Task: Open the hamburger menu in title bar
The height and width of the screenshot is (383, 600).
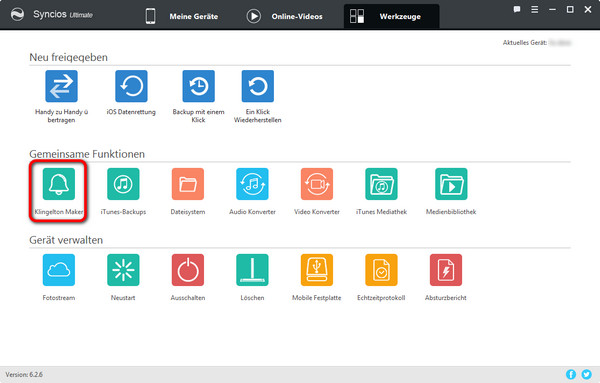Action: (535, 10)
